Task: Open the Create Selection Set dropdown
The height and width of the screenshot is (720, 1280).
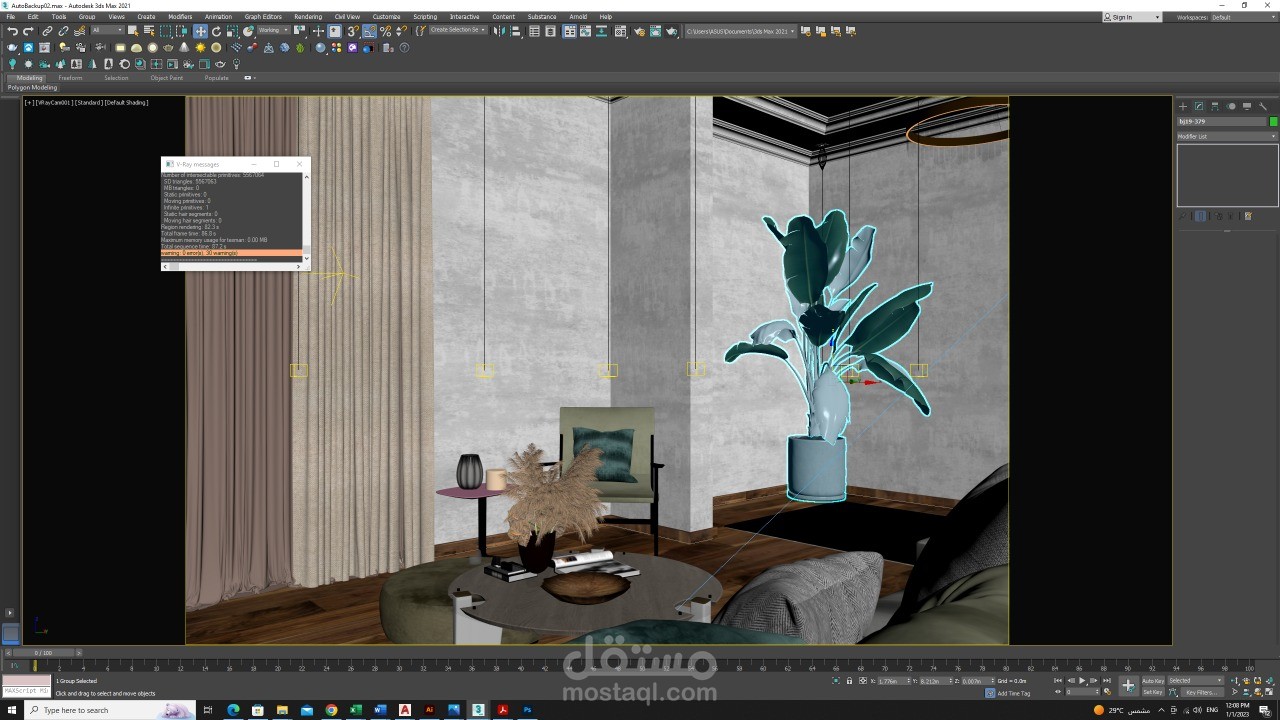Action: 458,30
